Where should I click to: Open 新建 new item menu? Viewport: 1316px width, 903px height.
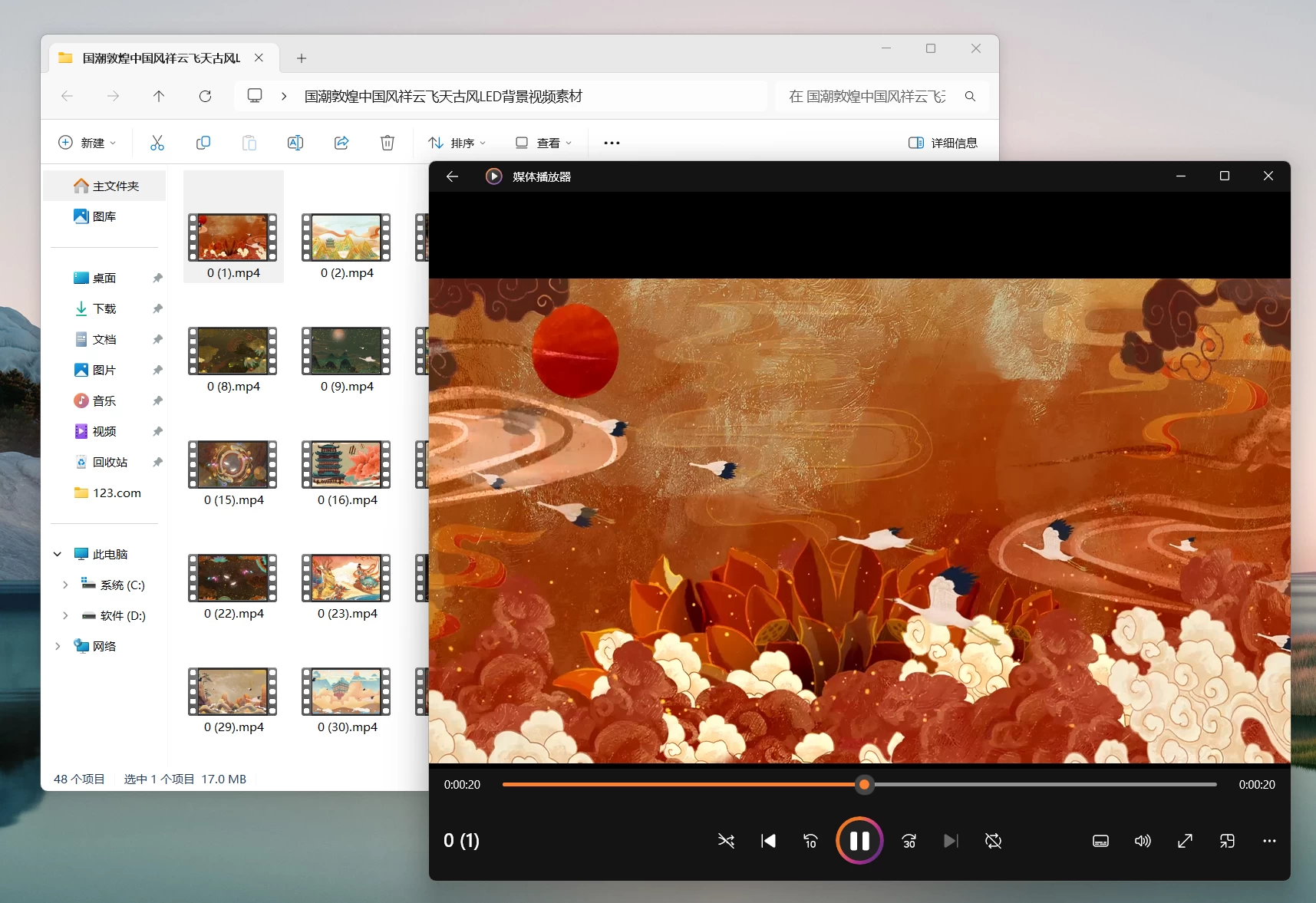(x=87, y=143)
